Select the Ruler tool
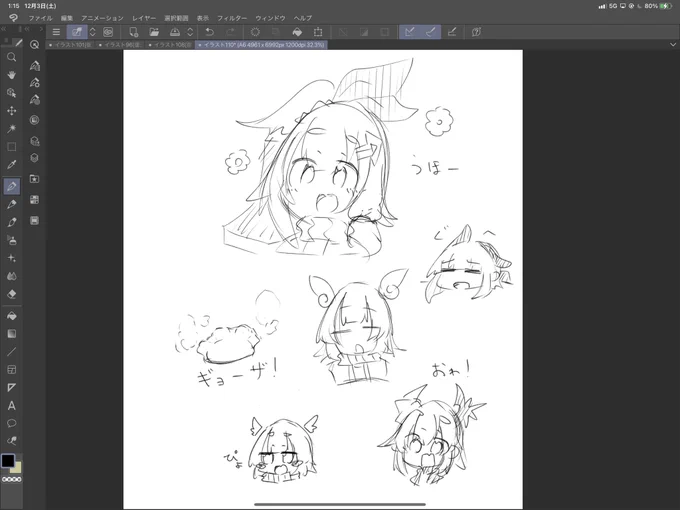 click(12, 387)
